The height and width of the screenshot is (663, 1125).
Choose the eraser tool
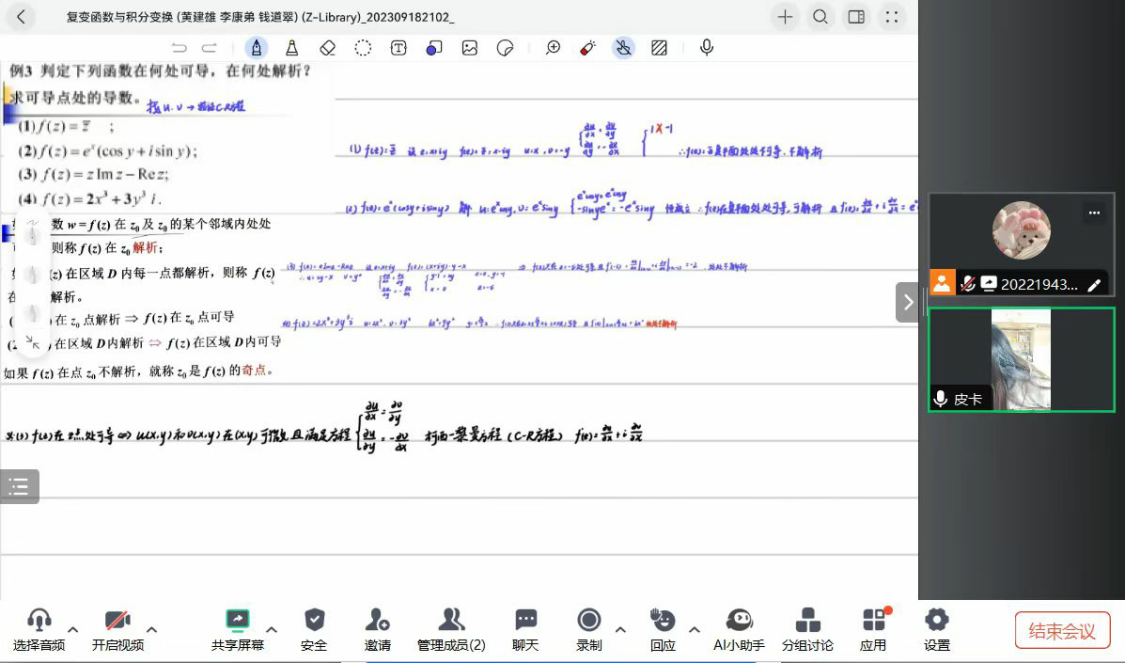pos(327,47)
